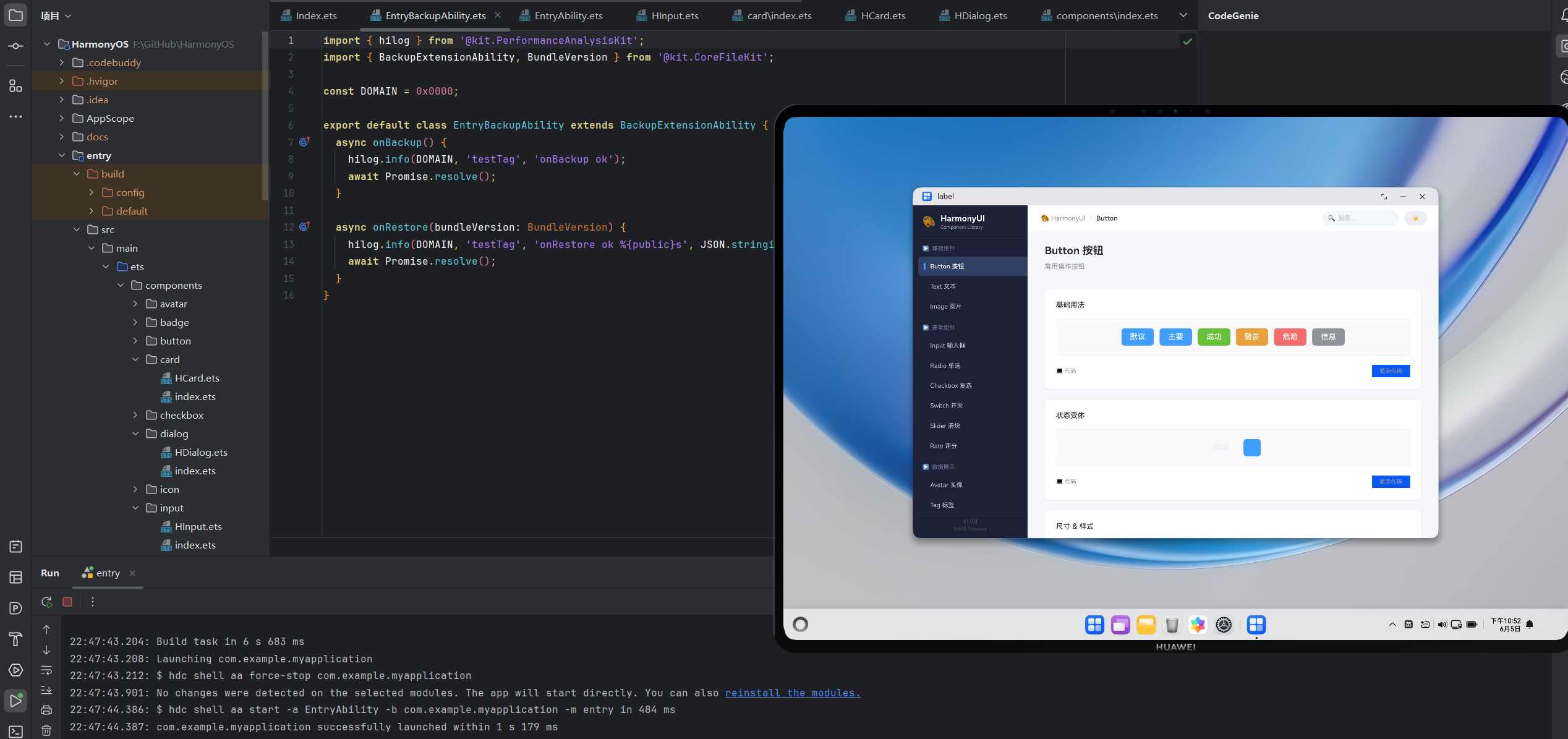This screenshot has height=739, width=1568.
Task: Open the Build hammer tool window
Action: coord(15,639)
